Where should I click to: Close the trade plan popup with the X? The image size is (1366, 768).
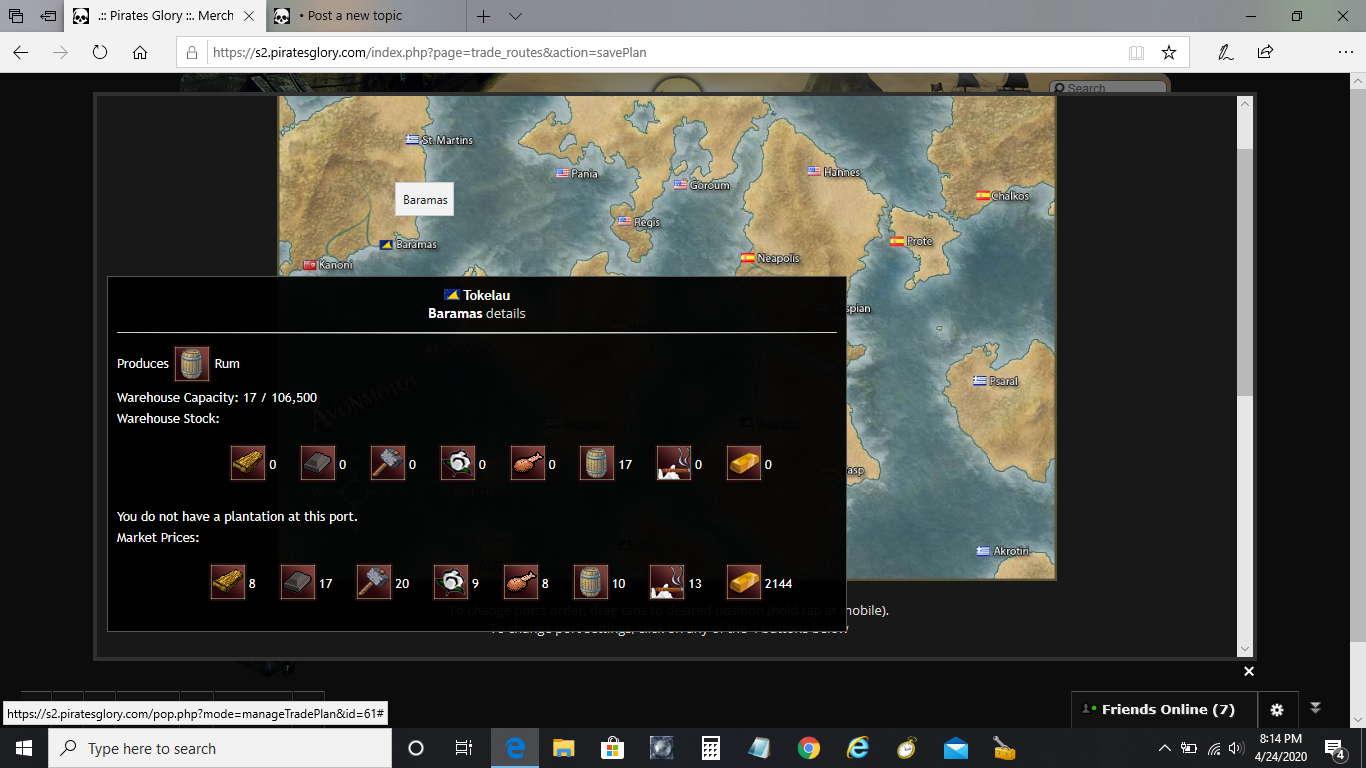(x=1248, y=671)
